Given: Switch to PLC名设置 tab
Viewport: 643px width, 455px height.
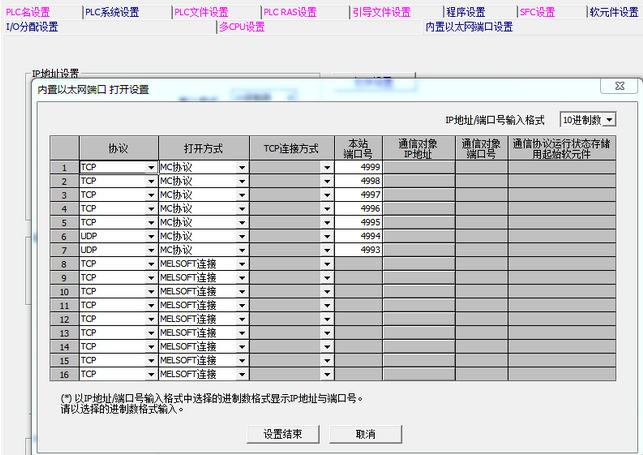Looking at the screenshot, I should click(28, 12).
